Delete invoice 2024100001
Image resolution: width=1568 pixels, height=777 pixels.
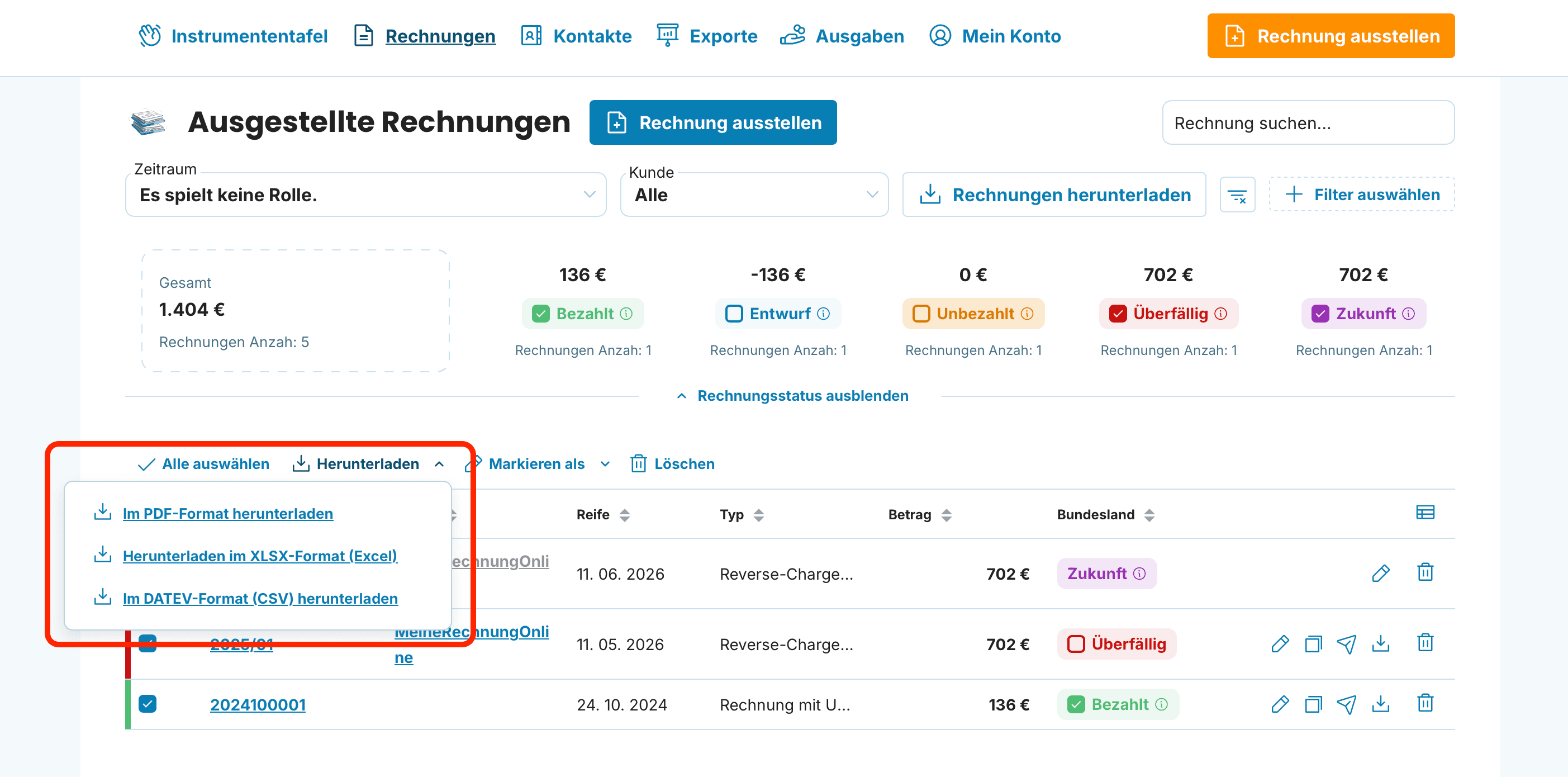click(x=1425, y=704)
